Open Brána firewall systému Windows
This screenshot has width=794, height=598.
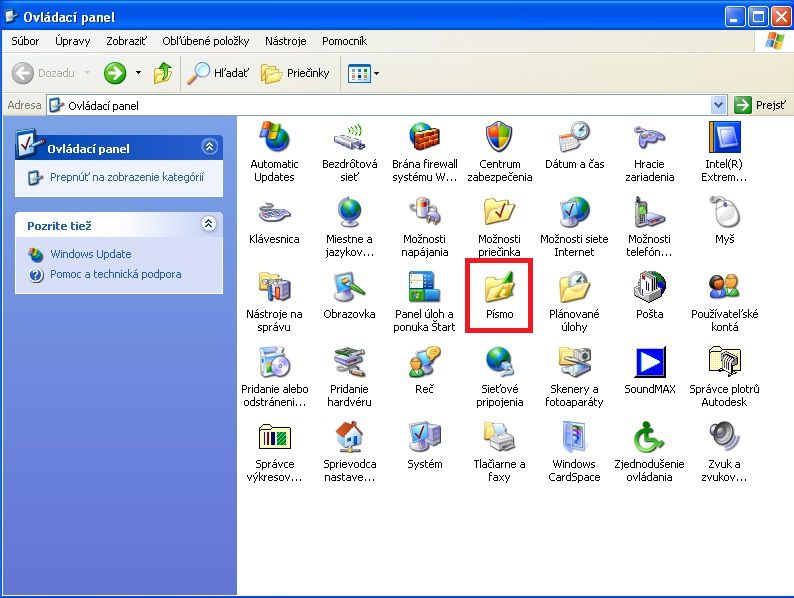[424, 152]
